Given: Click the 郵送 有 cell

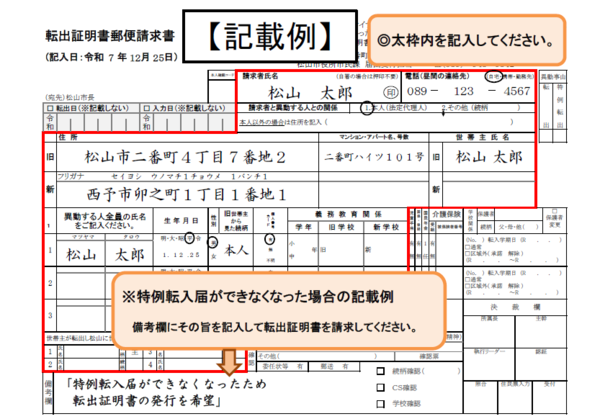Looking at the screenshot, I should coord(334,367).
